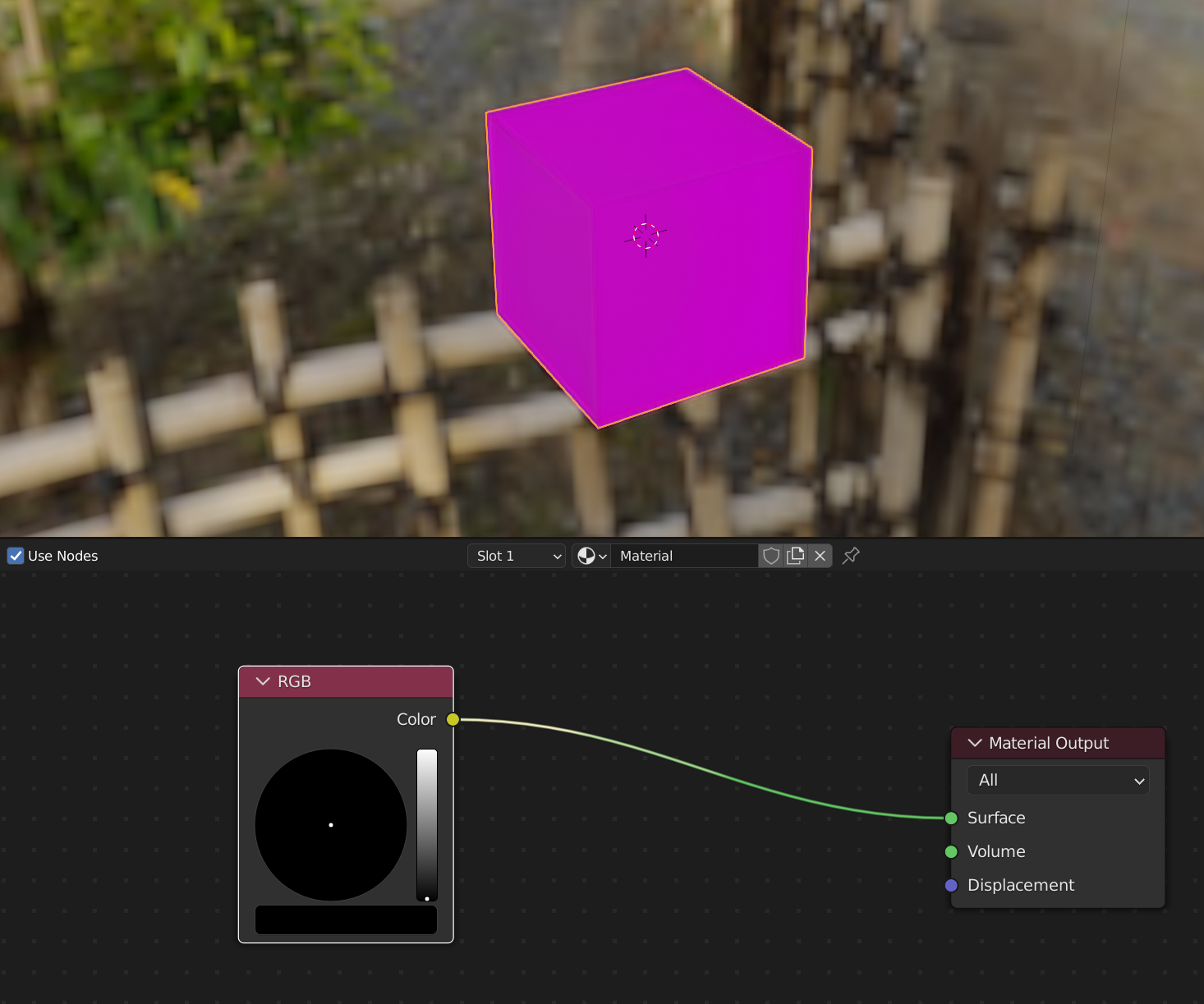Collapse the Material Output node chevron

(x=974, y=743)
